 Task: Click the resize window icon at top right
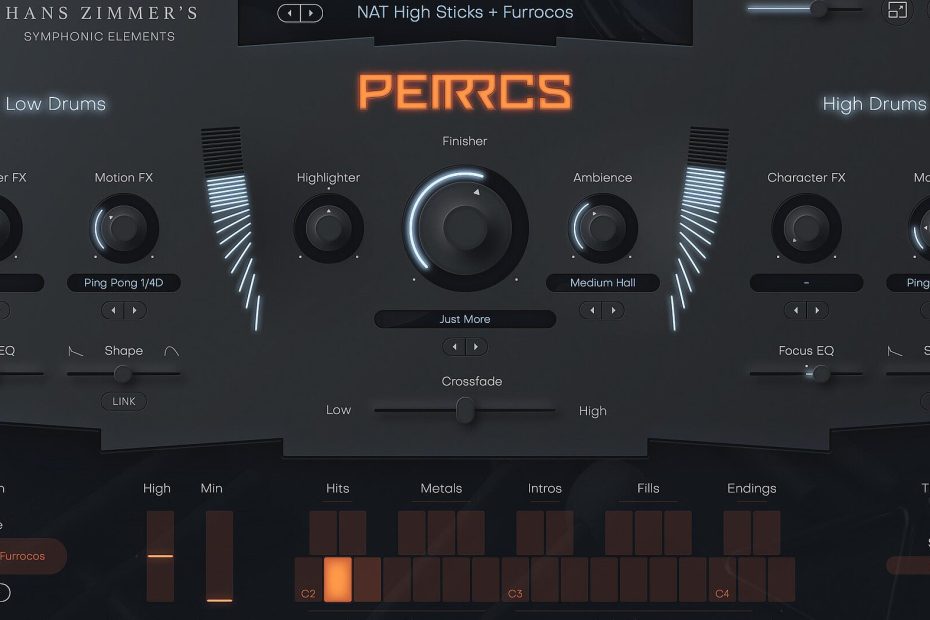(x=897, y=10)
